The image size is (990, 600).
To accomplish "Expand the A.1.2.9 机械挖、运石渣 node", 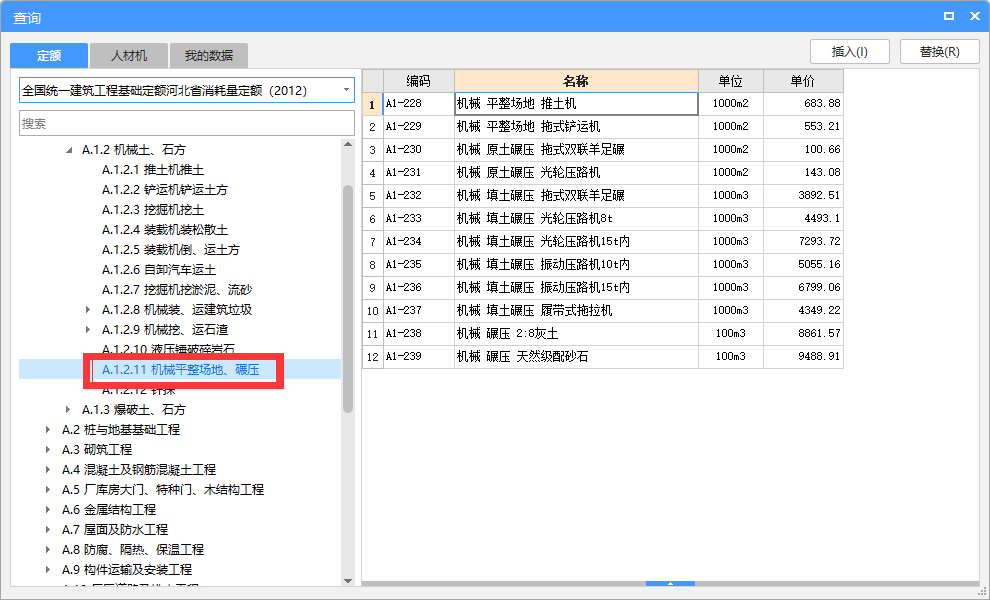I will (88, 330).
